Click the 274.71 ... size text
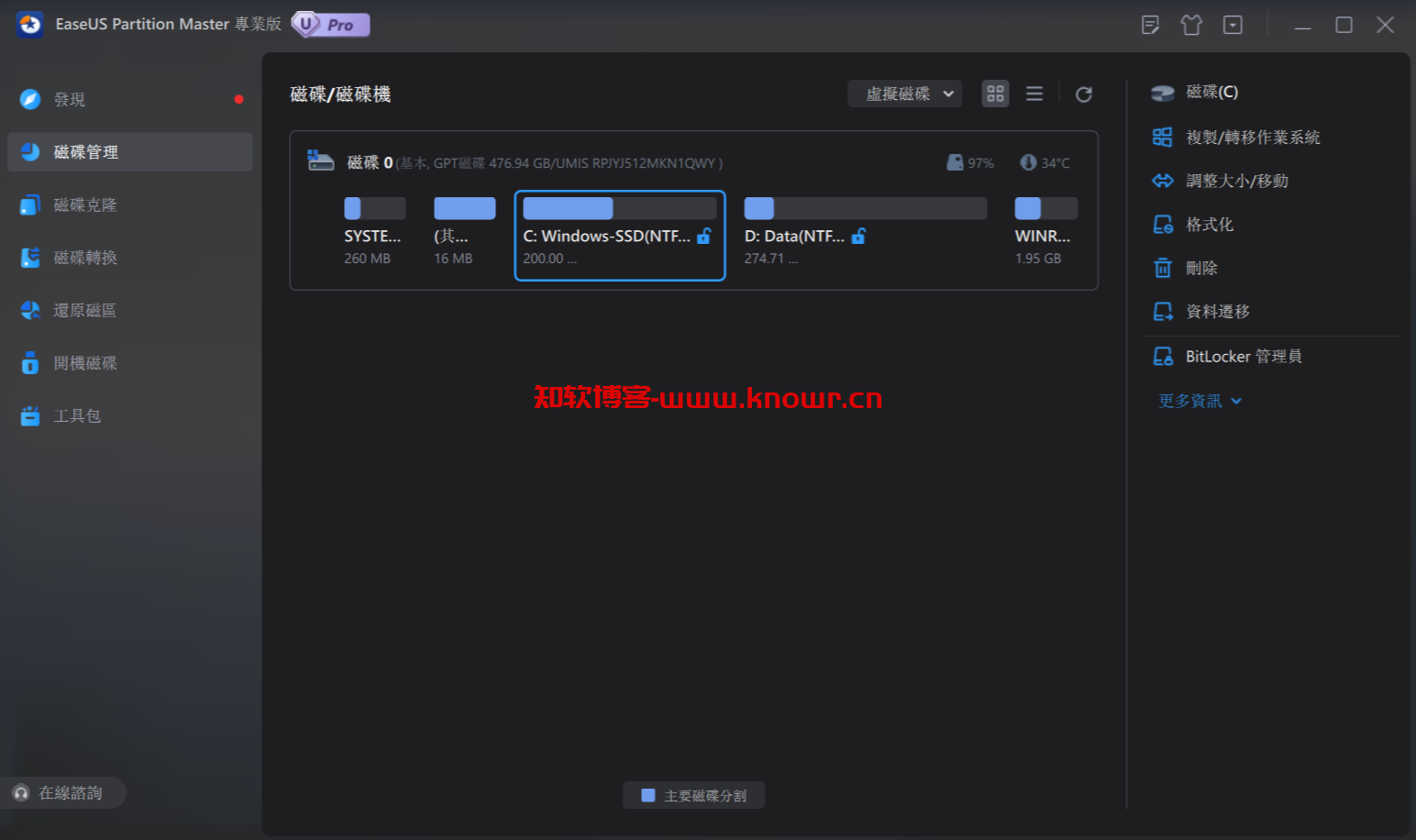The image size is (1416, 840). point(771,259)
